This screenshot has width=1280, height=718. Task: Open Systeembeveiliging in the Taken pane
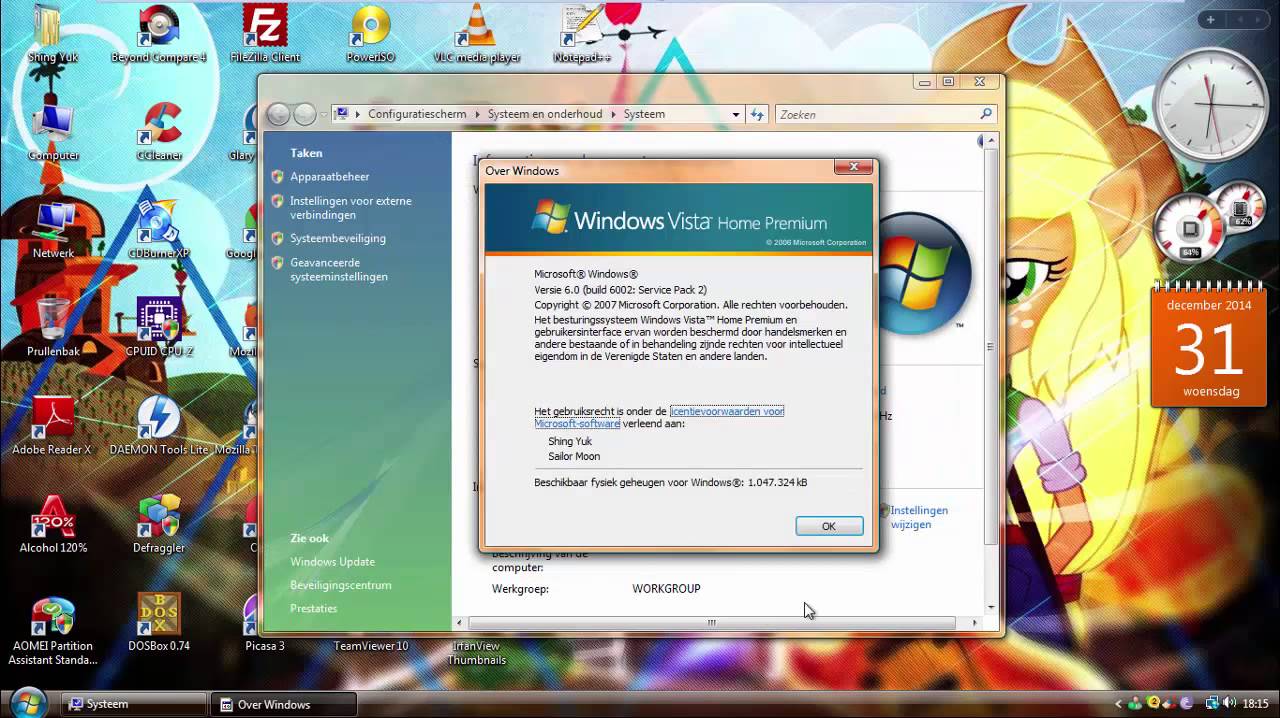[x=337, y=238]
